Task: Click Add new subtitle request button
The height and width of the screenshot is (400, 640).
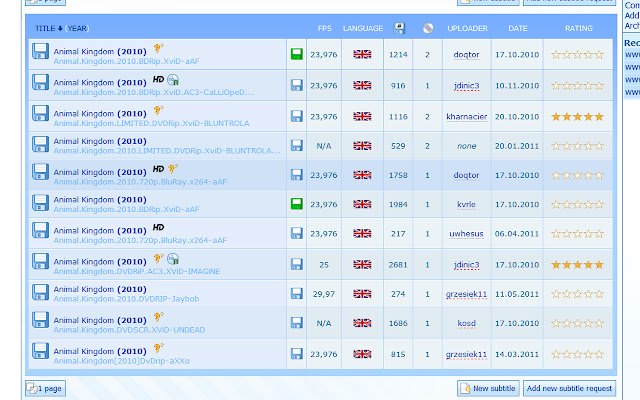Action: click(x=569, y=388)
